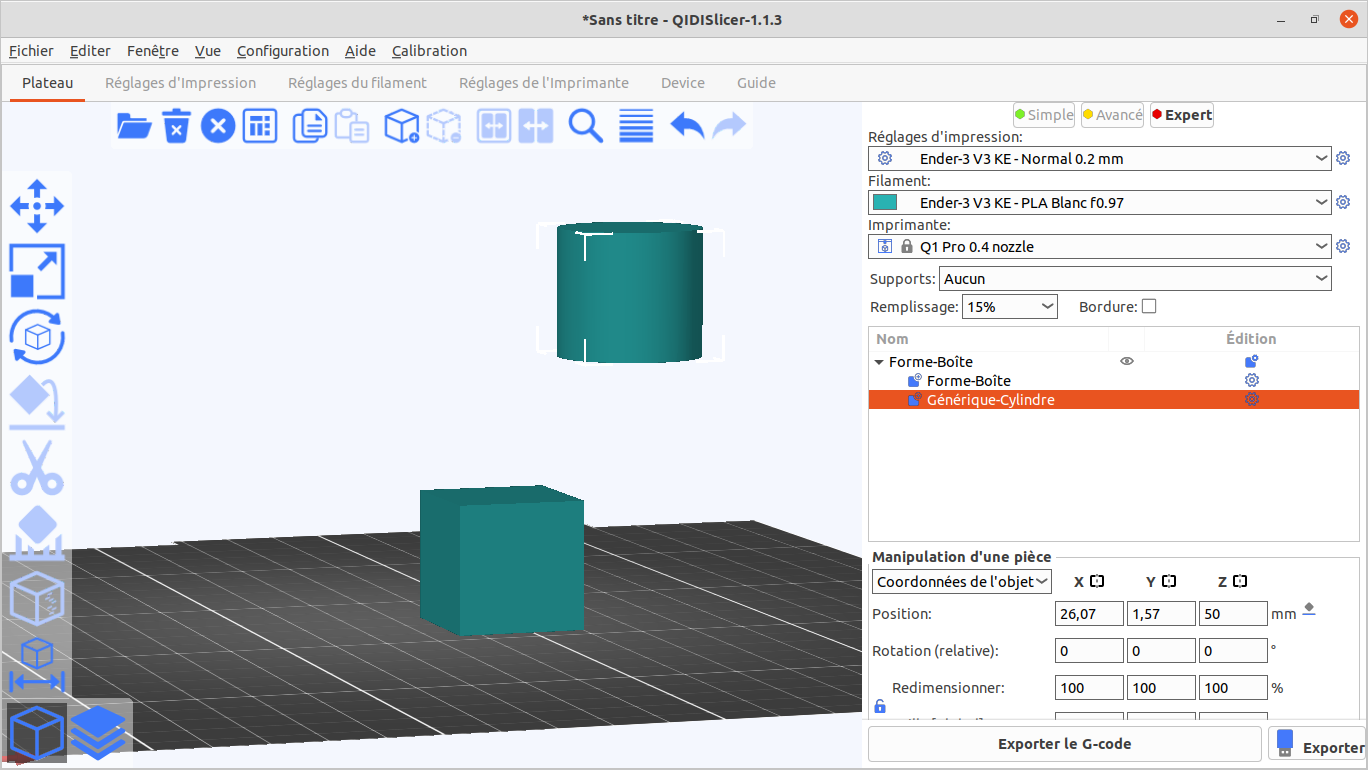1368x770 pixels.
Task: Click the Position X input field
Action: tap(1089, 614)
